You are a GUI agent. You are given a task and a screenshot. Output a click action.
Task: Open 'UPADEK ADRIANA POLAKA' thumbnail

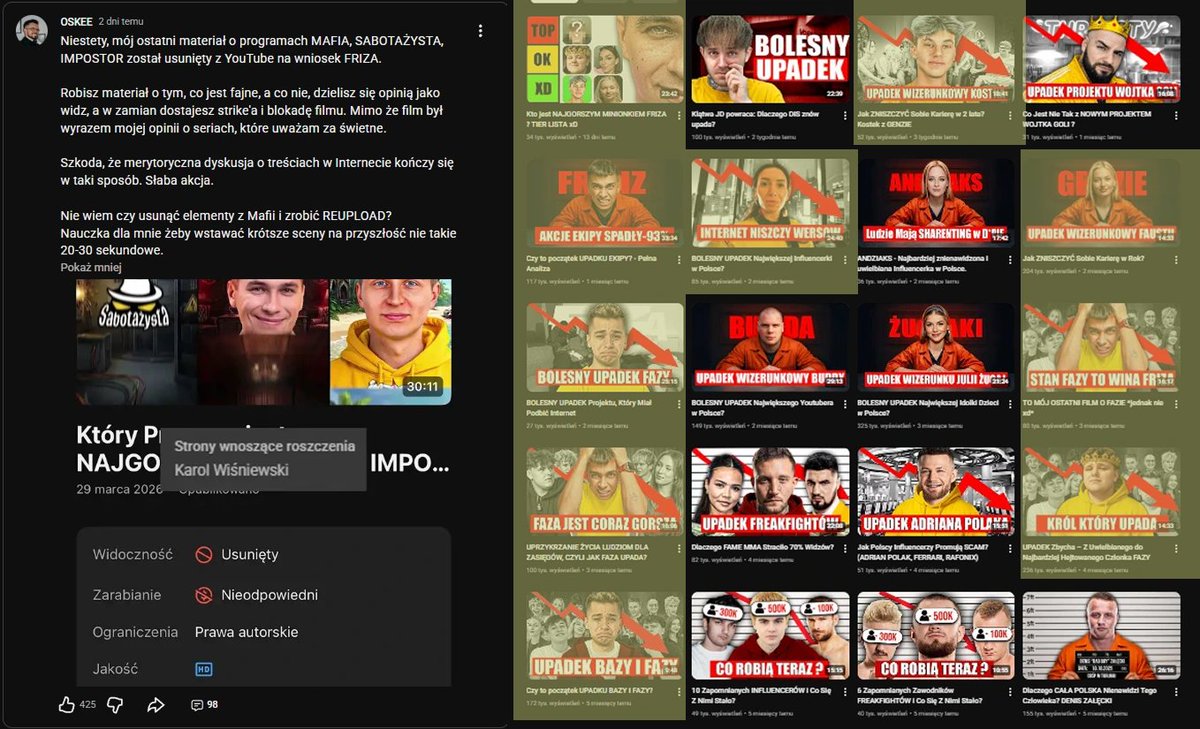coord(936,491)
